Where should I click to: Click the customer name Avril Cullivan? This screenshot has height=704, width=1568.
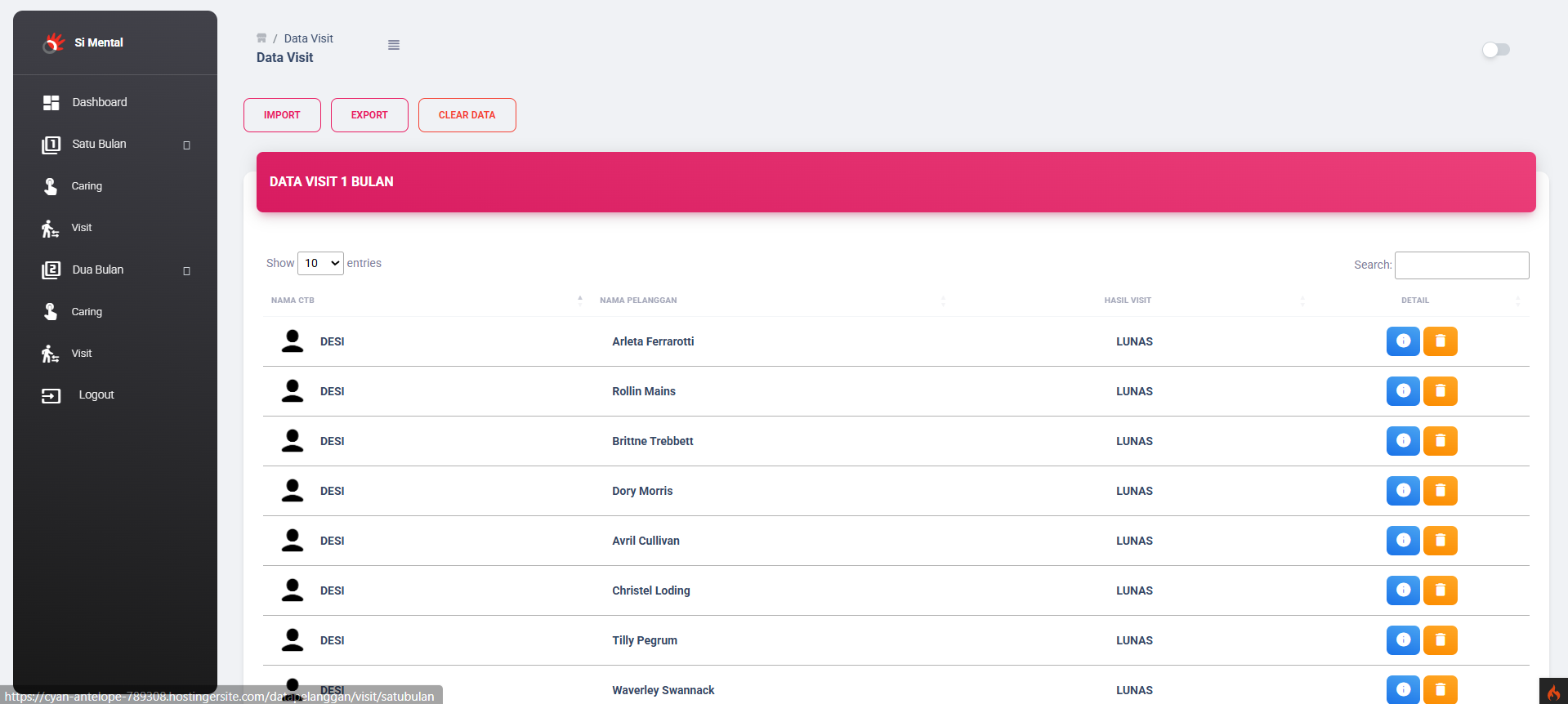click(646, 541)
